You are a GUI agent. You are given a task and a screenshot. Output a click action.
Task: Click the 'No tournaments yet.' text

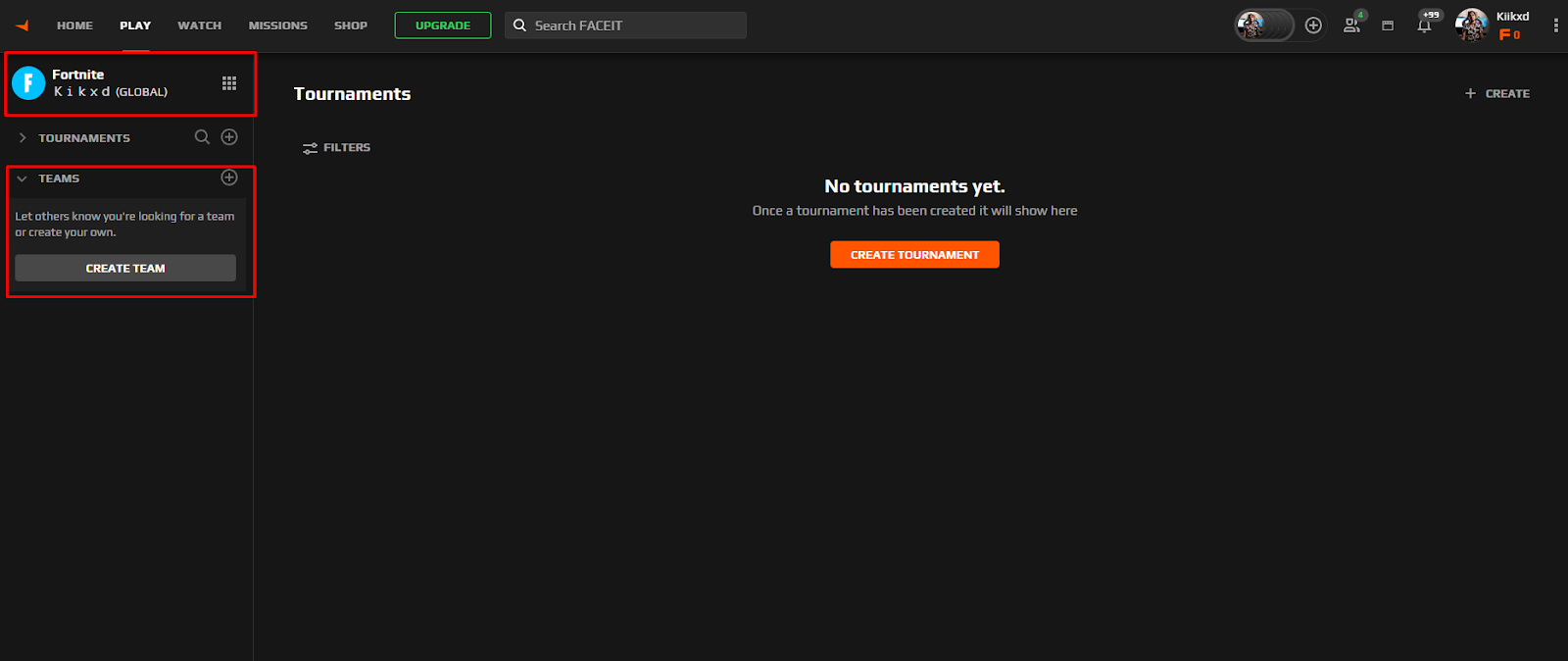coord(914,186)
